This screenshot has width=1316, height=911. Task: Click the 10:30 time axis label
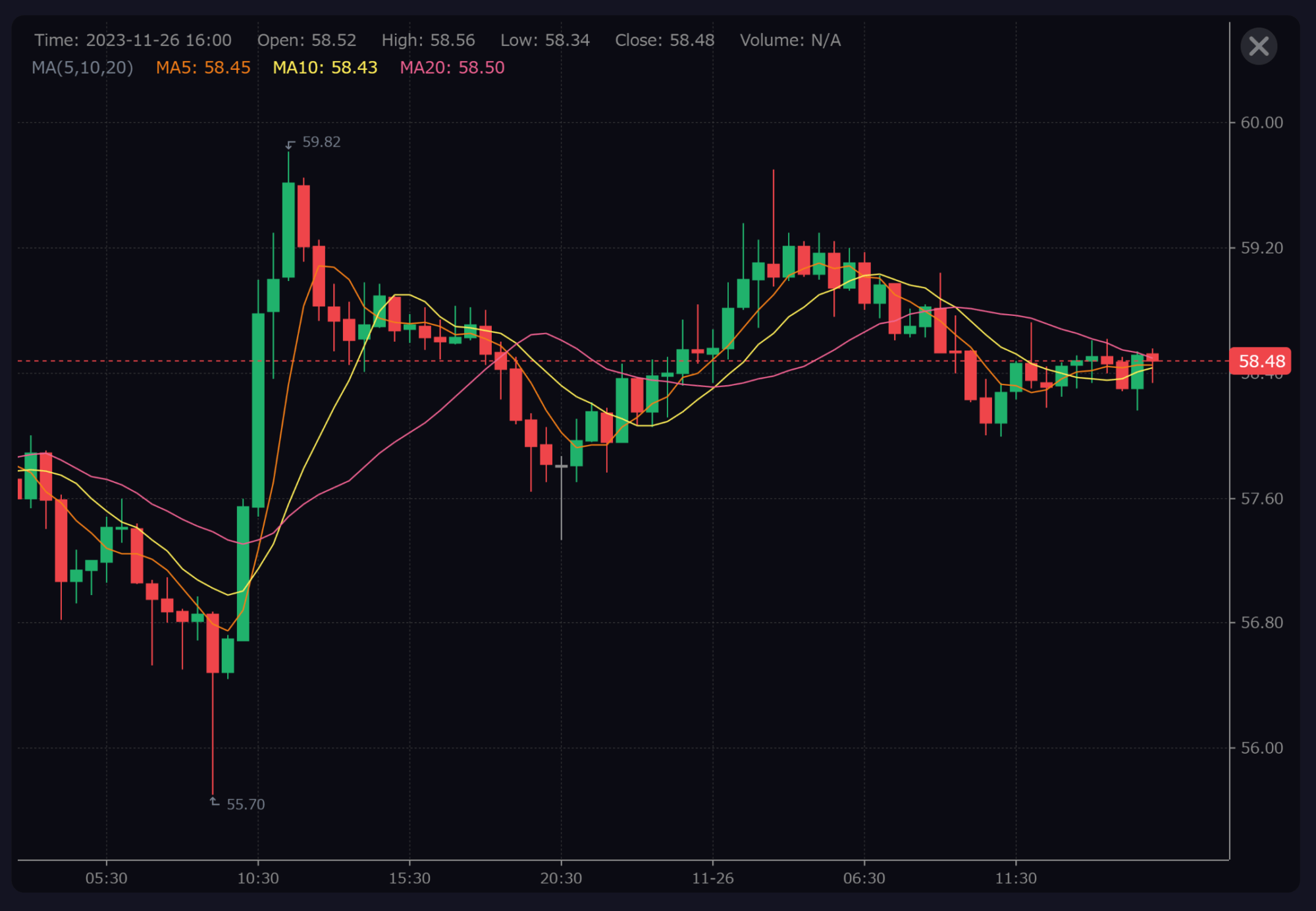click(x=258, y=879)
